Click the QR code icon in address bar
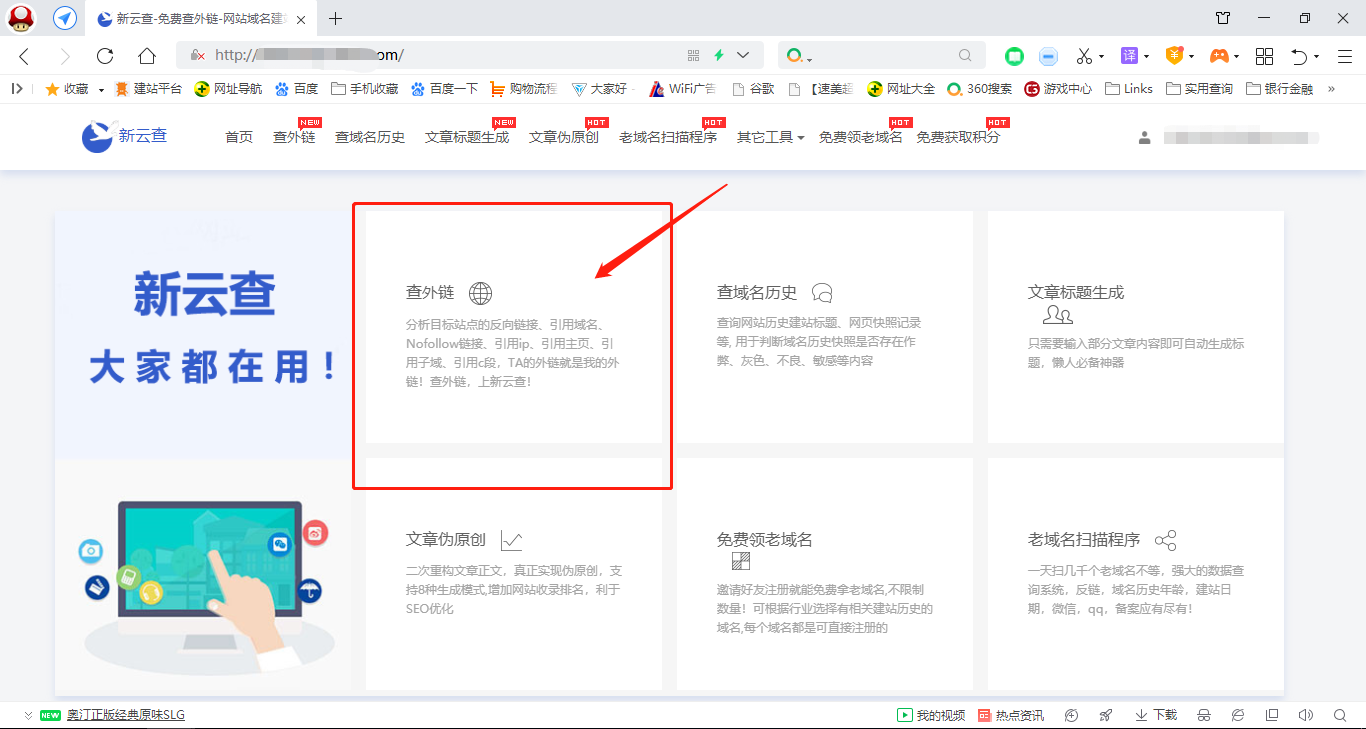Image resolution: width=1366 pixels, height=729 pixels. (x=694, y=56)
